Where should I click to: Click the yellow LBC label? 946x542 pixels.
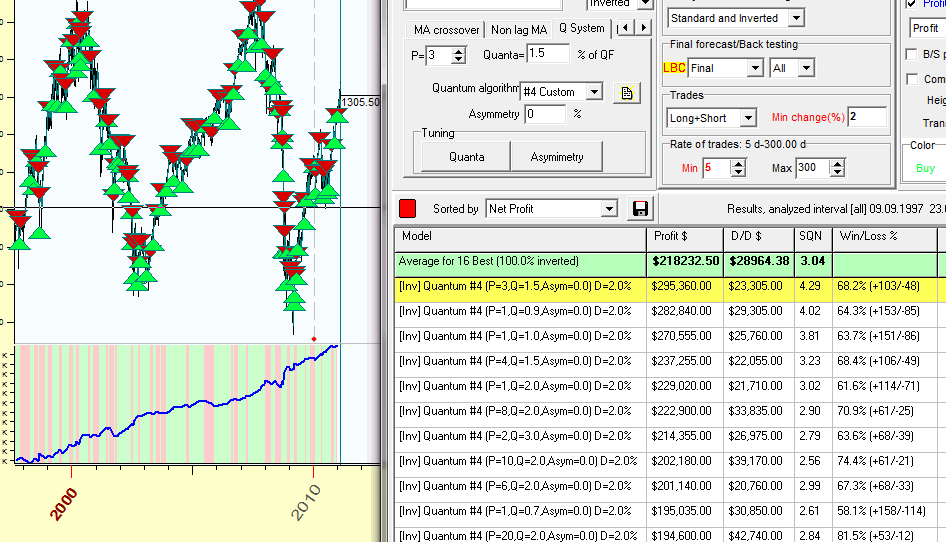(x=675, y=68)
